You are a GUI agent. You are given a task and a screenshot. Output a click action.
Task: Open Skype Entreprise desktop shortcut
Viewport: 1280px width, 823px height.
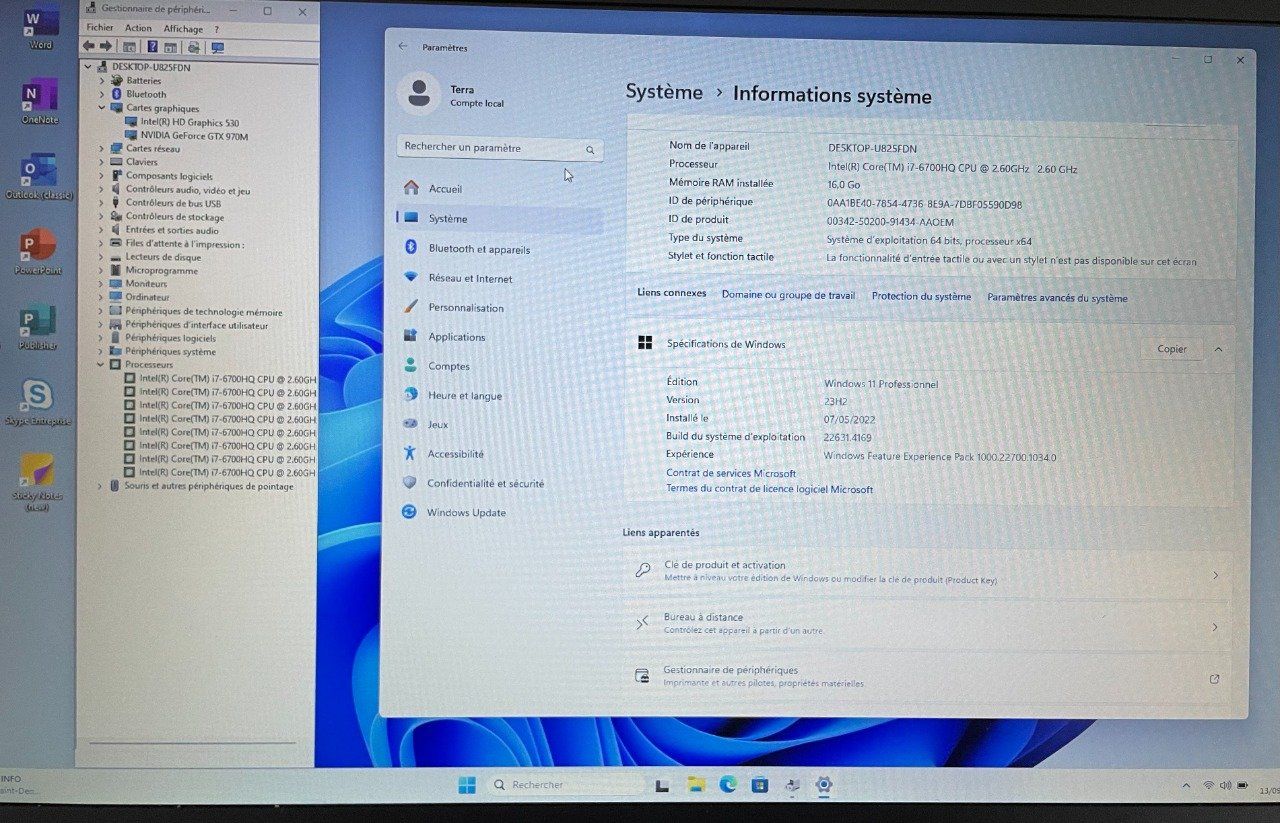tap(37, 403)
